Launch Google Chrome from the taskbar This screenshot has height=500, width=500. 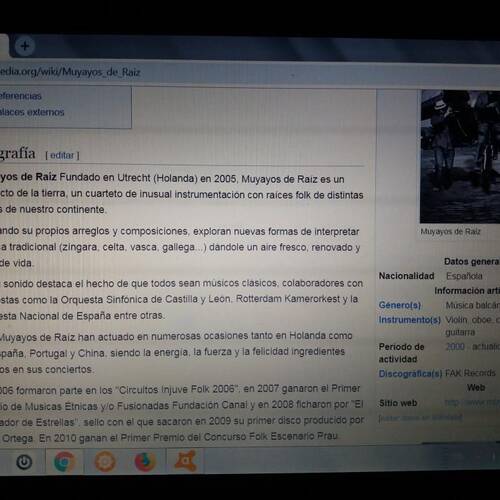click(x=64, y=462)
